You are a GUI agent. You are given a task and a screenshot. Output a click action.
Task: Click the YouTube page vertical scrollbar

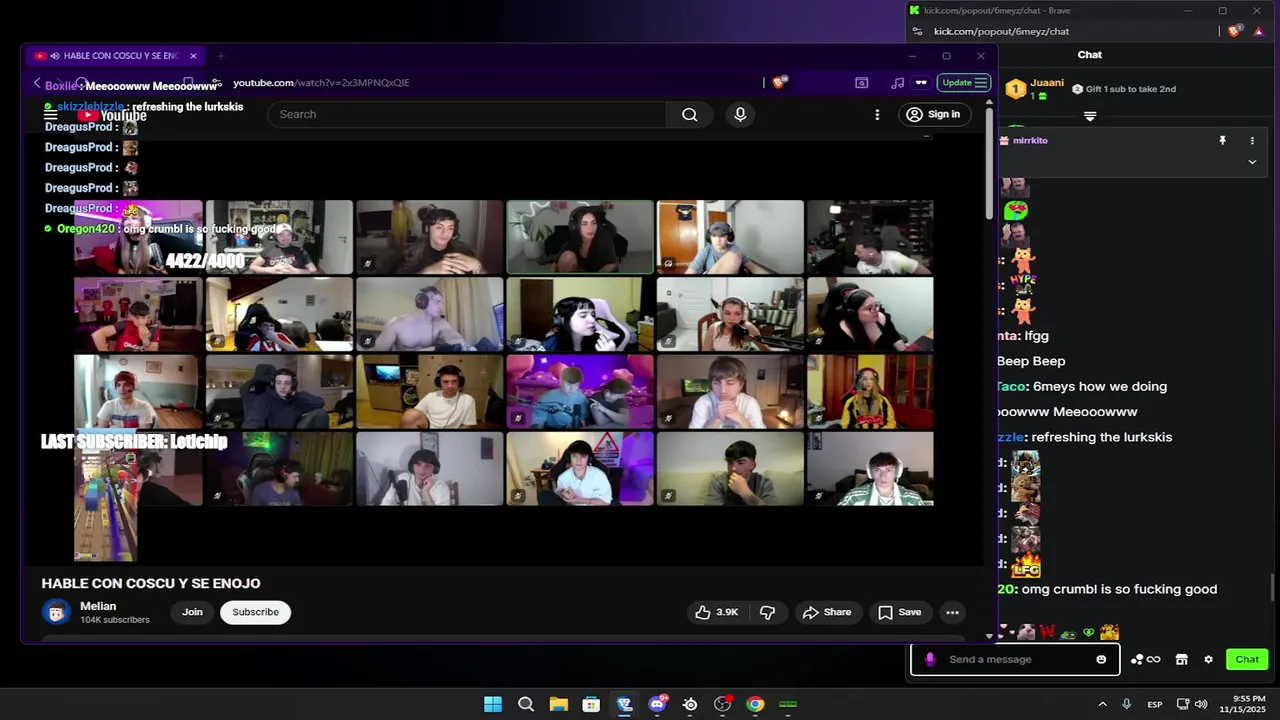coord(989,165)
